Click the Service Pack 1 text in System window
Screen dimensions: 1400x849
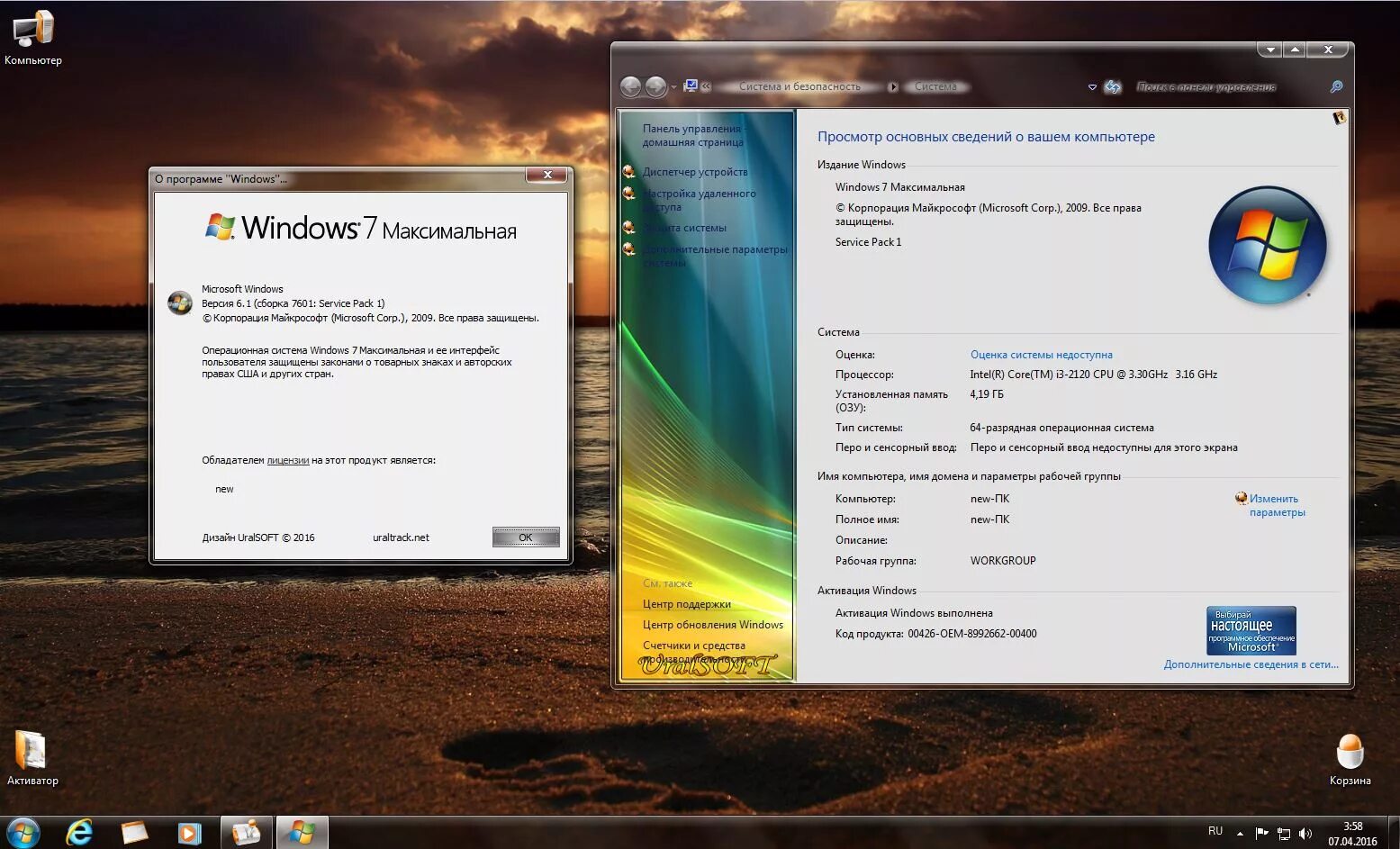pyautogui.click(x=868, y=242)
